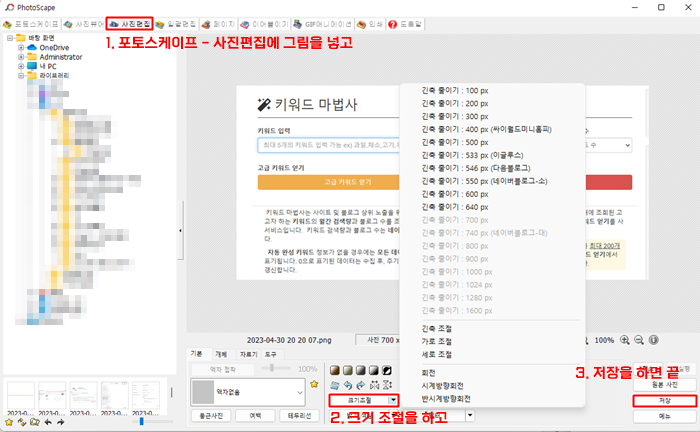Click the 여백 margin button
The image size is (700, 432).
[255, 415]
